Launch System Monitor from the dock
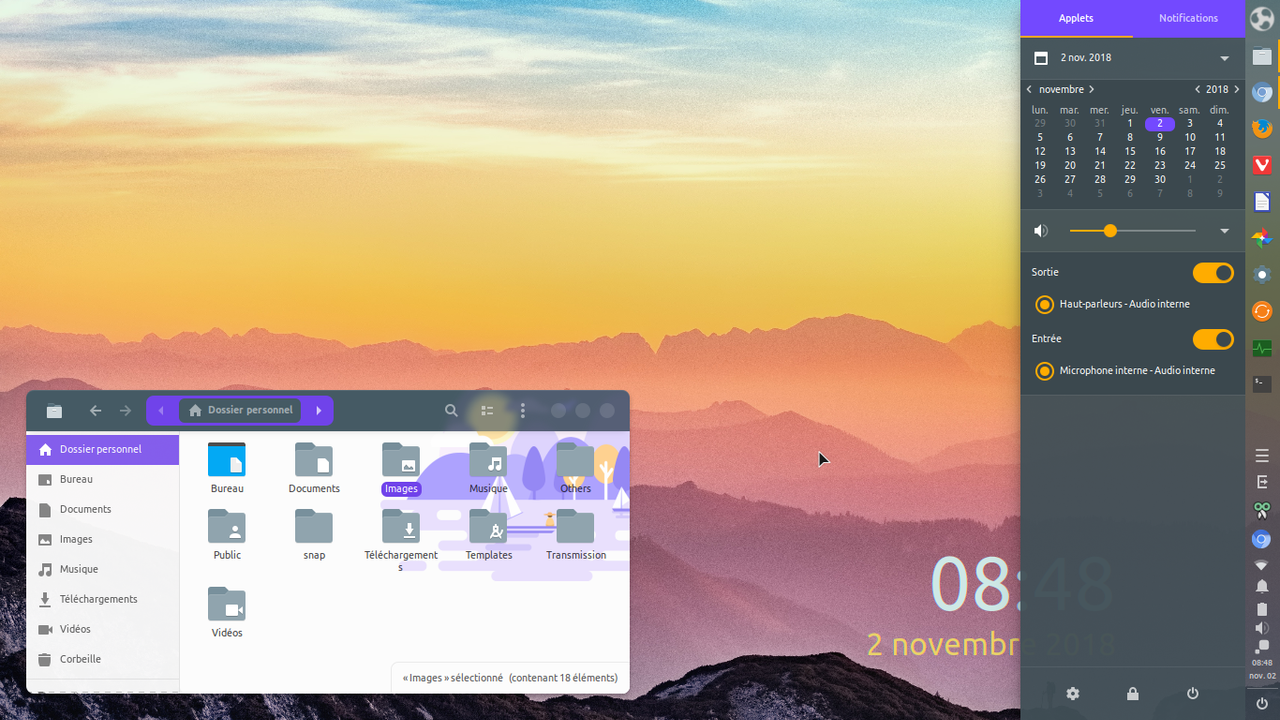Viewport: 1280px width, 720px height. (1262, 348)
